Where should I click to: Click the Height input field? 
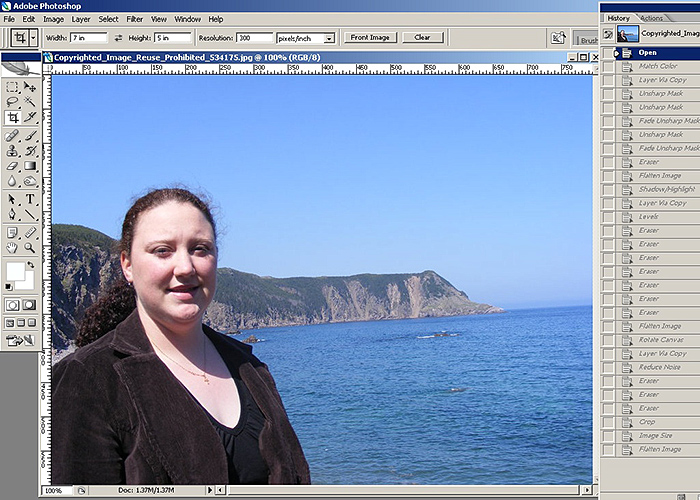pyautogui.click(x=172, y=38)
